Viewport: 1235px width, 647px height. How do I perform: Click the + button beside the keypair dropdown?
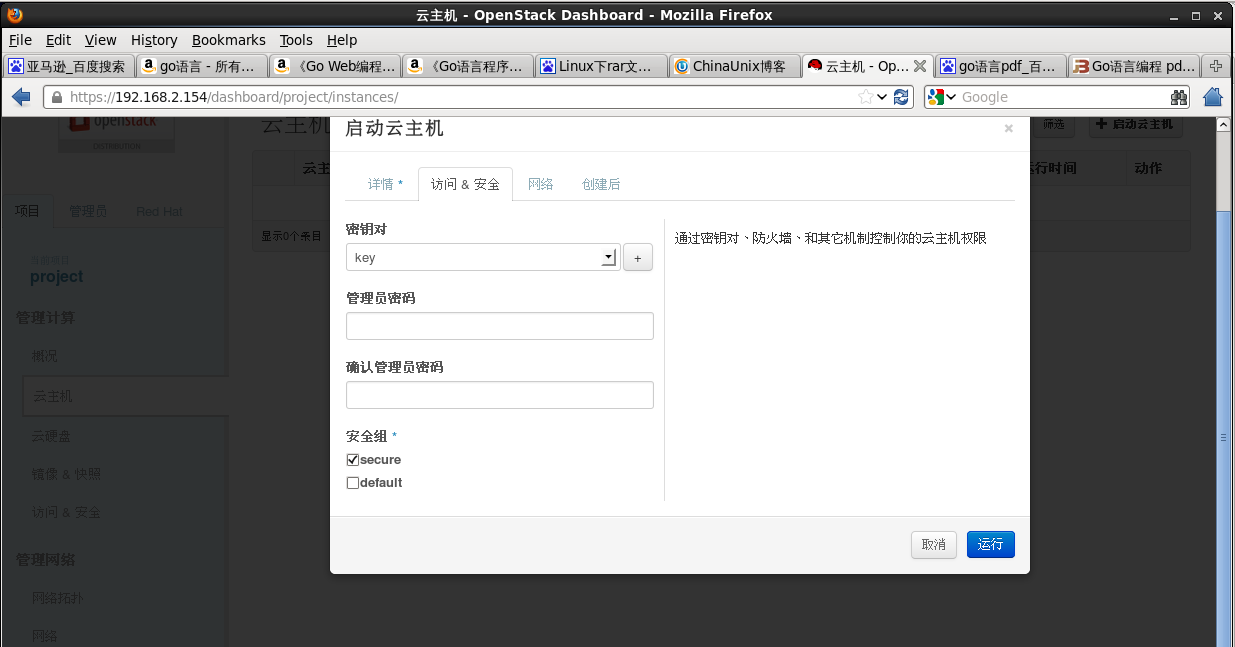point(637,257)
